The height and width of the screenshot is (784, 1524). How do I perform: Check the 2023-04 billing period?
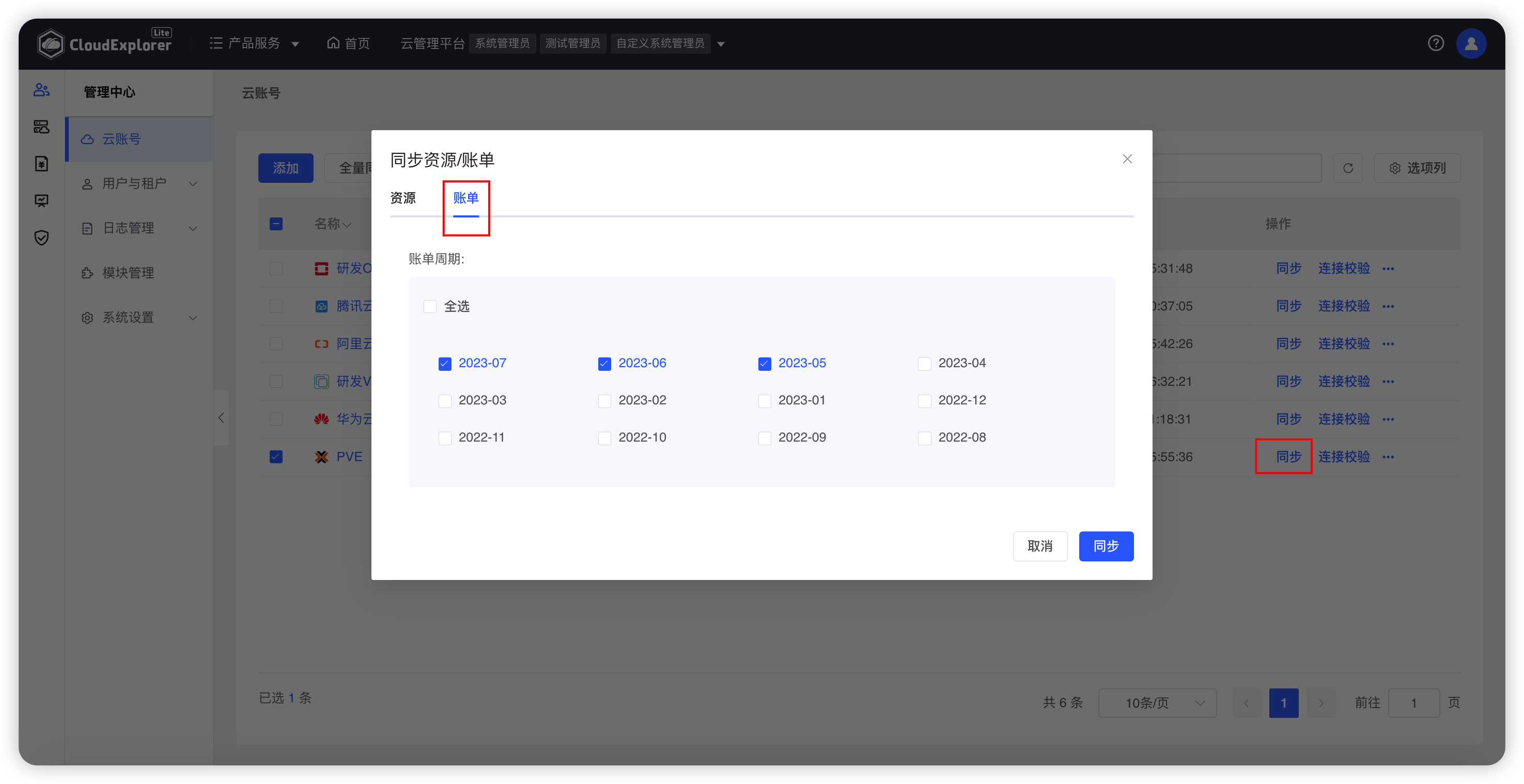point(925,364)
